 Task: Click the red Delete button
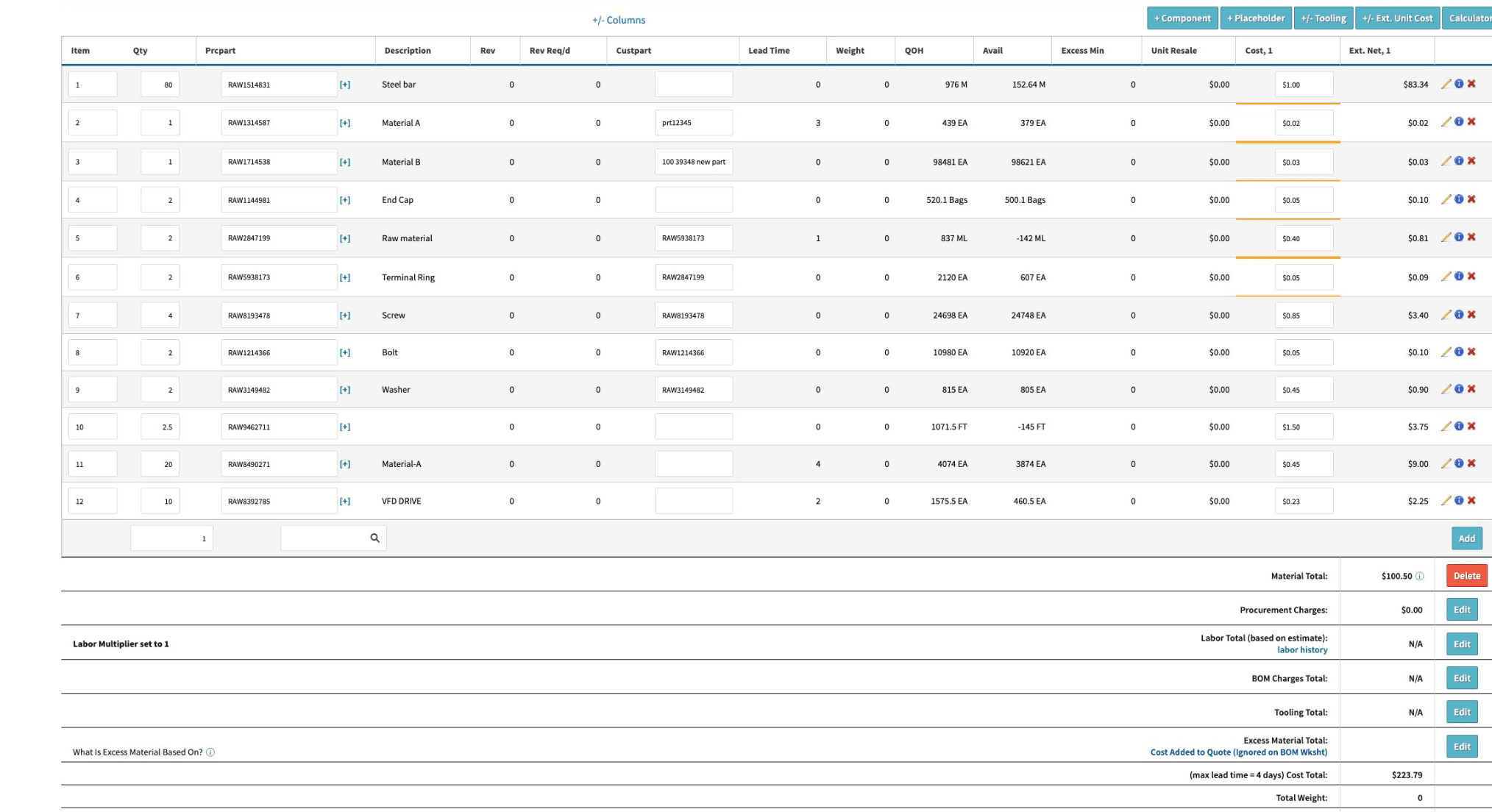[1466, 576]
